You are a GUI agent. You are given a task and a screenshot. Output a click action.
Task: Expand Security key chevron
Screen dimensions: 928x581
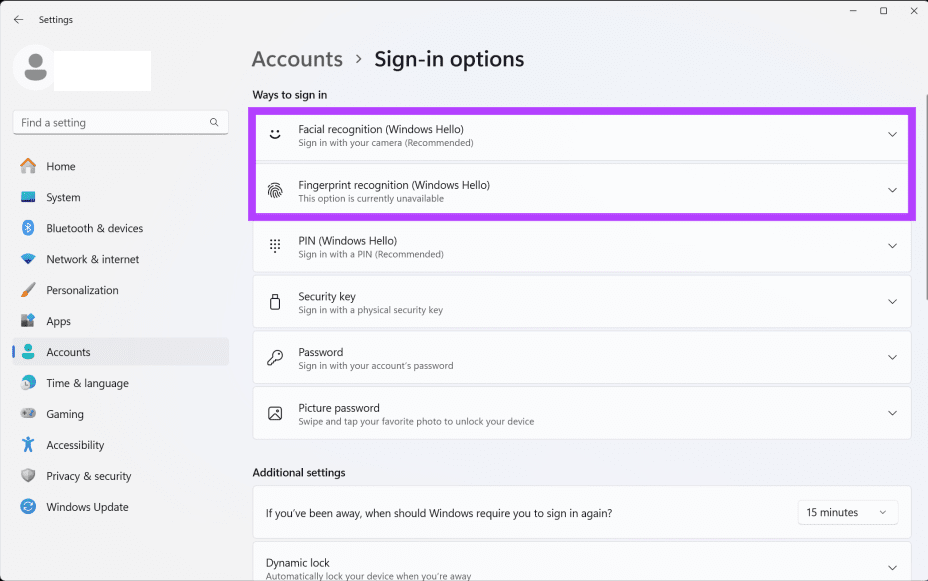[x=892, y=302]
